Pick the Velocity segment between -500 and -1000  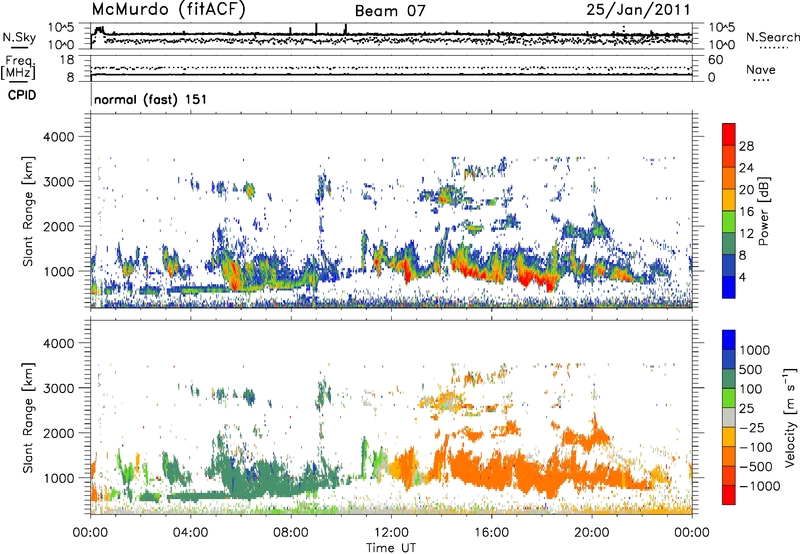click(729, 475)
